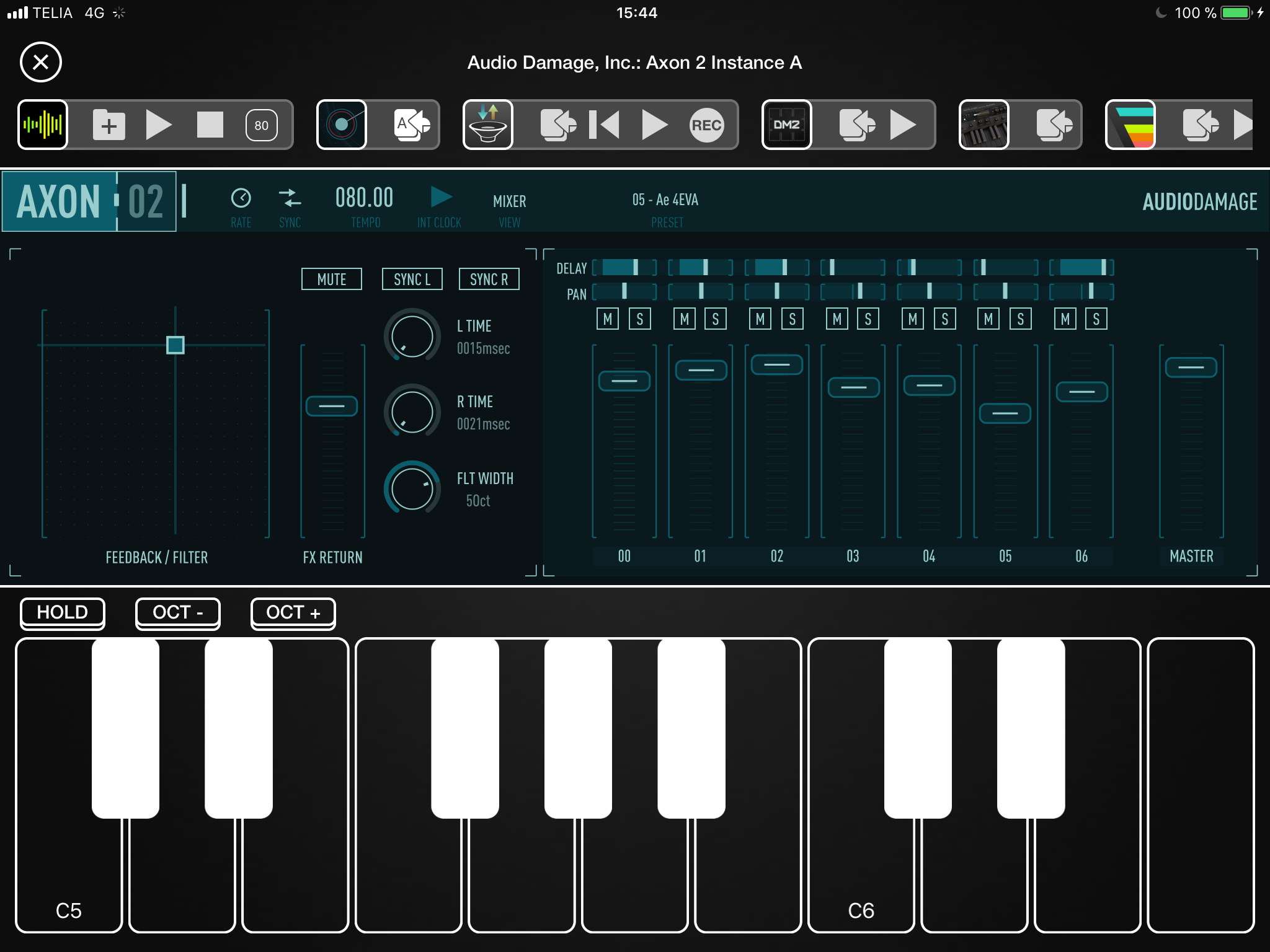Stop playback with the square button
The height and width of the screenshot is (952, 1270).
[x=210, y=125]
